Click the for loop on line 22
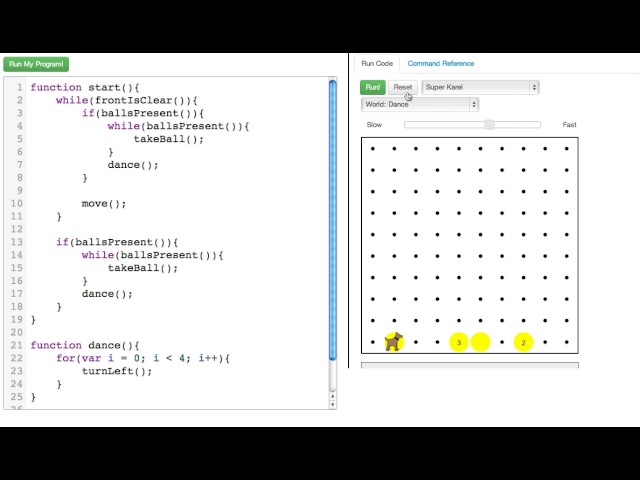The height and width of the screenshot is (480, 640). point(143,358)
